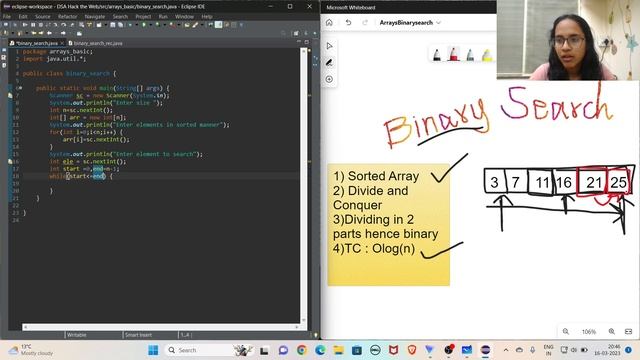
Task: Open the Help menu in Eclipse
Action: coord(207,16)
